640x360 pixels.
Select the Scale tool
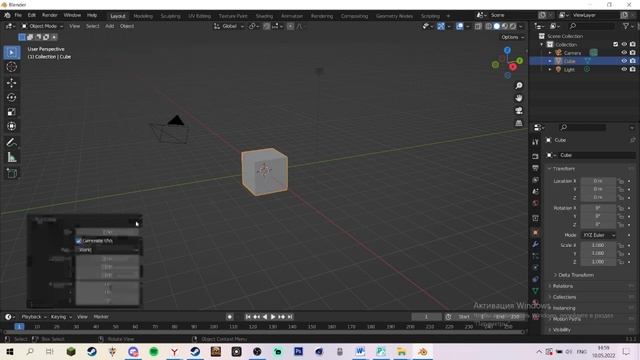tap(11, 112)
